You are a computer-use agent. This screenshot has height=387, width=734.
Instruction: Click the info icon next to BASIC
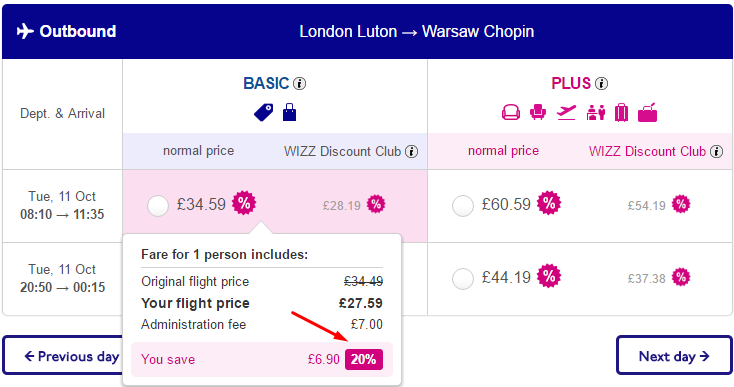(x=300, y=84)
